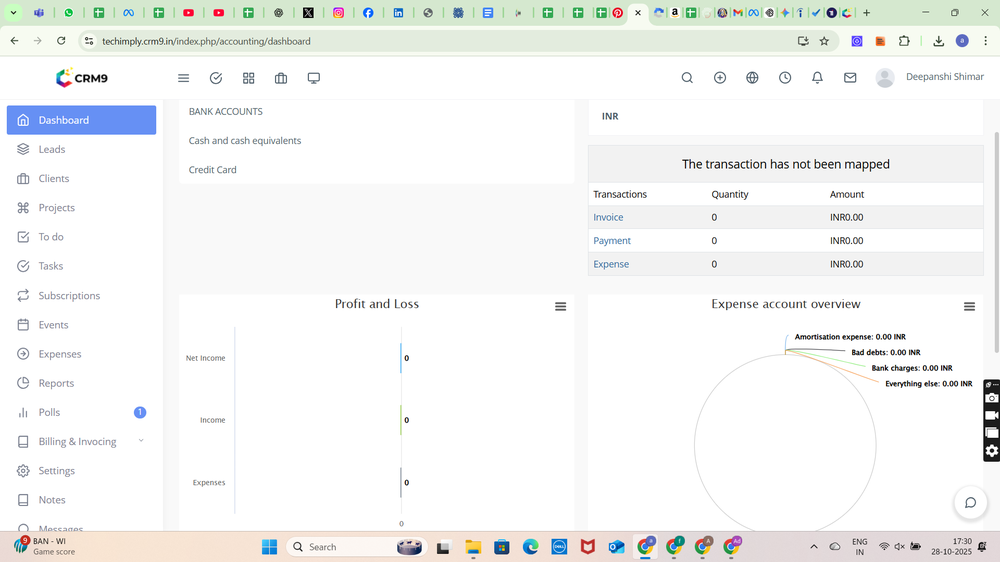This screenshot has height=562, width=1000.
Task: Click Amortisation expense legend label
Action: 850,337
